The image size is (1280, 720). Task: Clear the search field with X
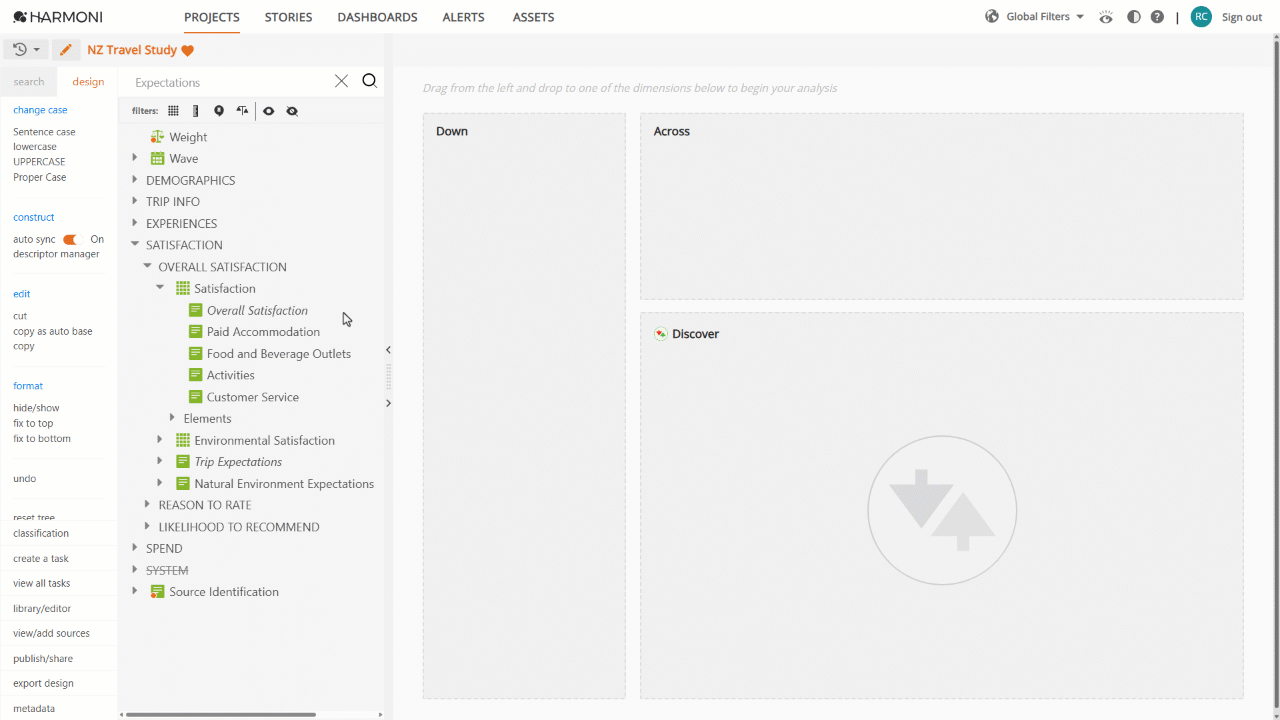point(341,81)
